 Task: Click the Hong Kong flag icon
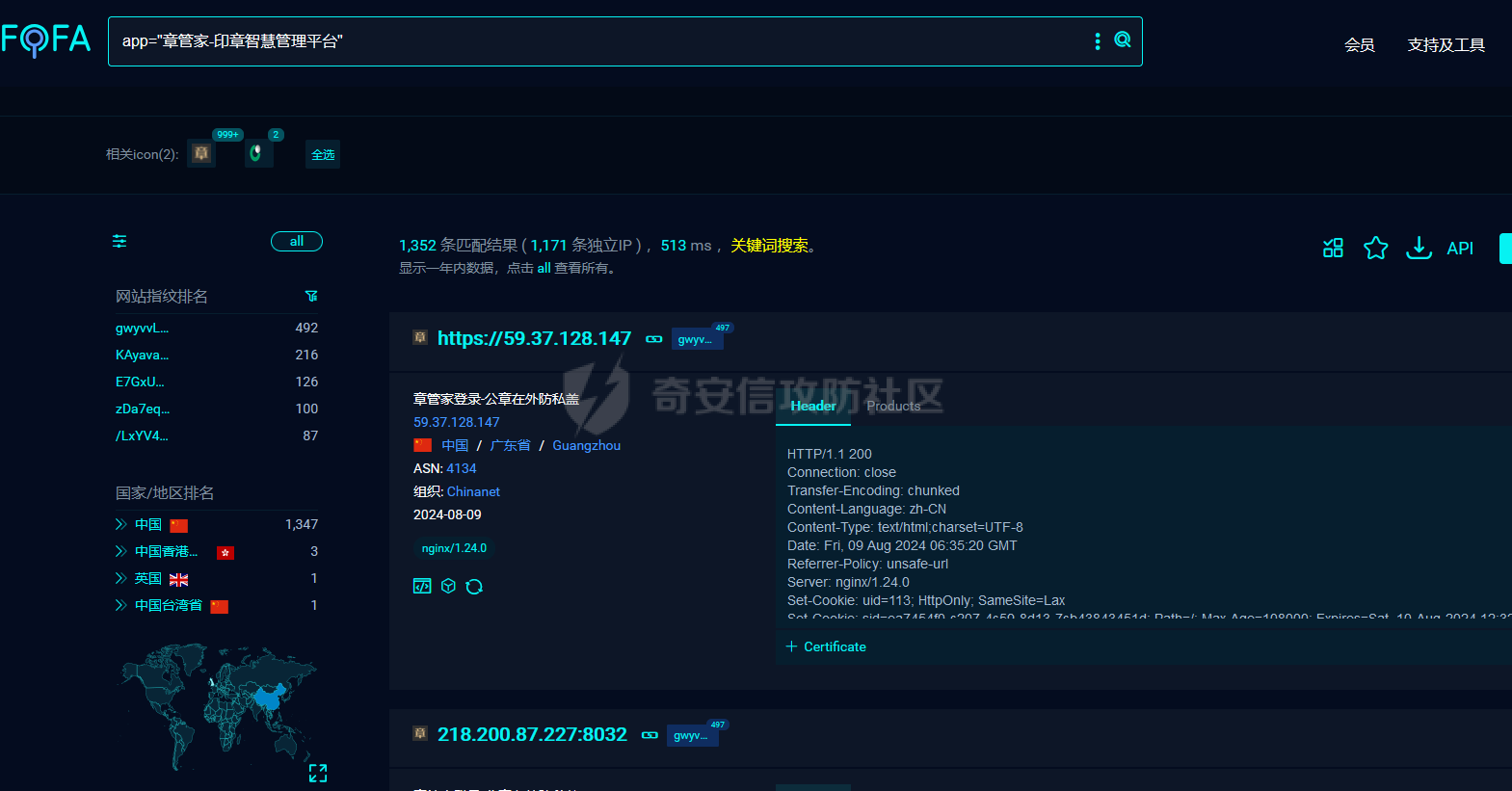(x=225, y=552)
